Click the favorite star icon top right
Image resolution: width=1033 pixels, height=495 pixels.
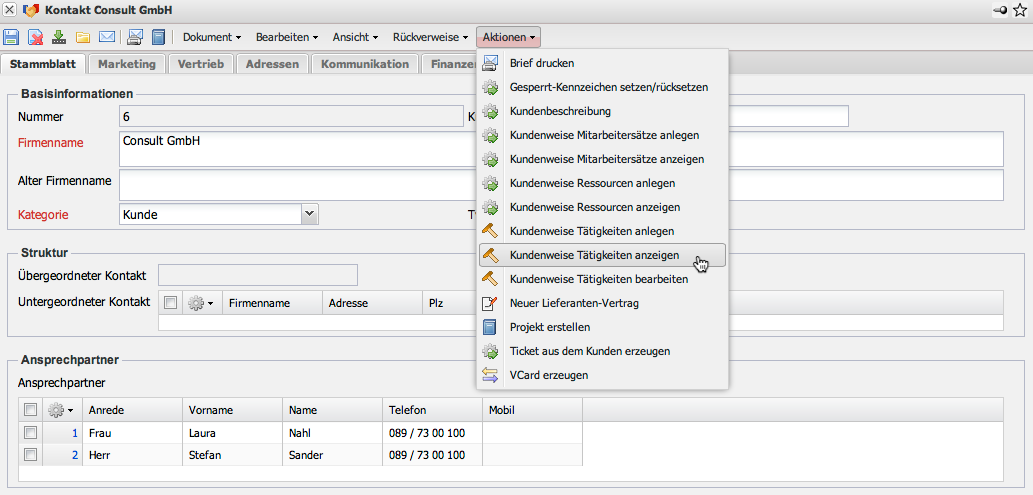[1019, 10]
